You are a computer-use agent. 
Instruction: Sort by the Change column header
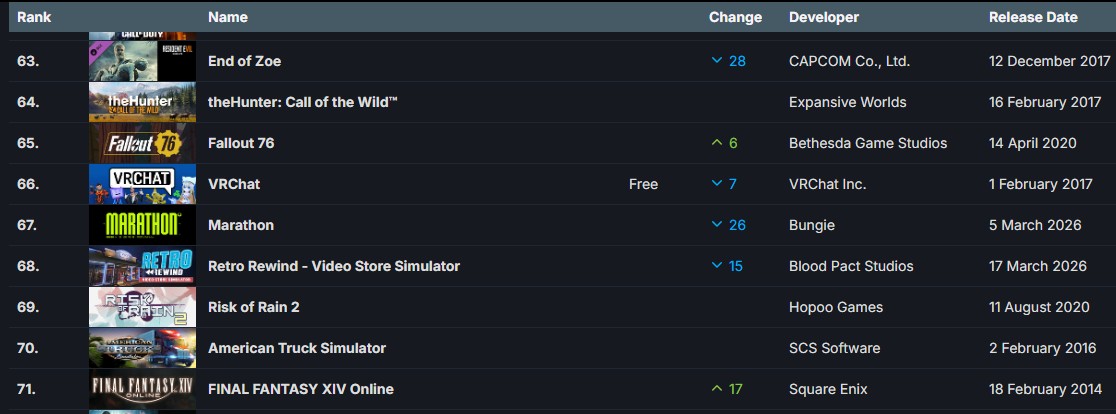pyautogui.click(x=735, y=17)
